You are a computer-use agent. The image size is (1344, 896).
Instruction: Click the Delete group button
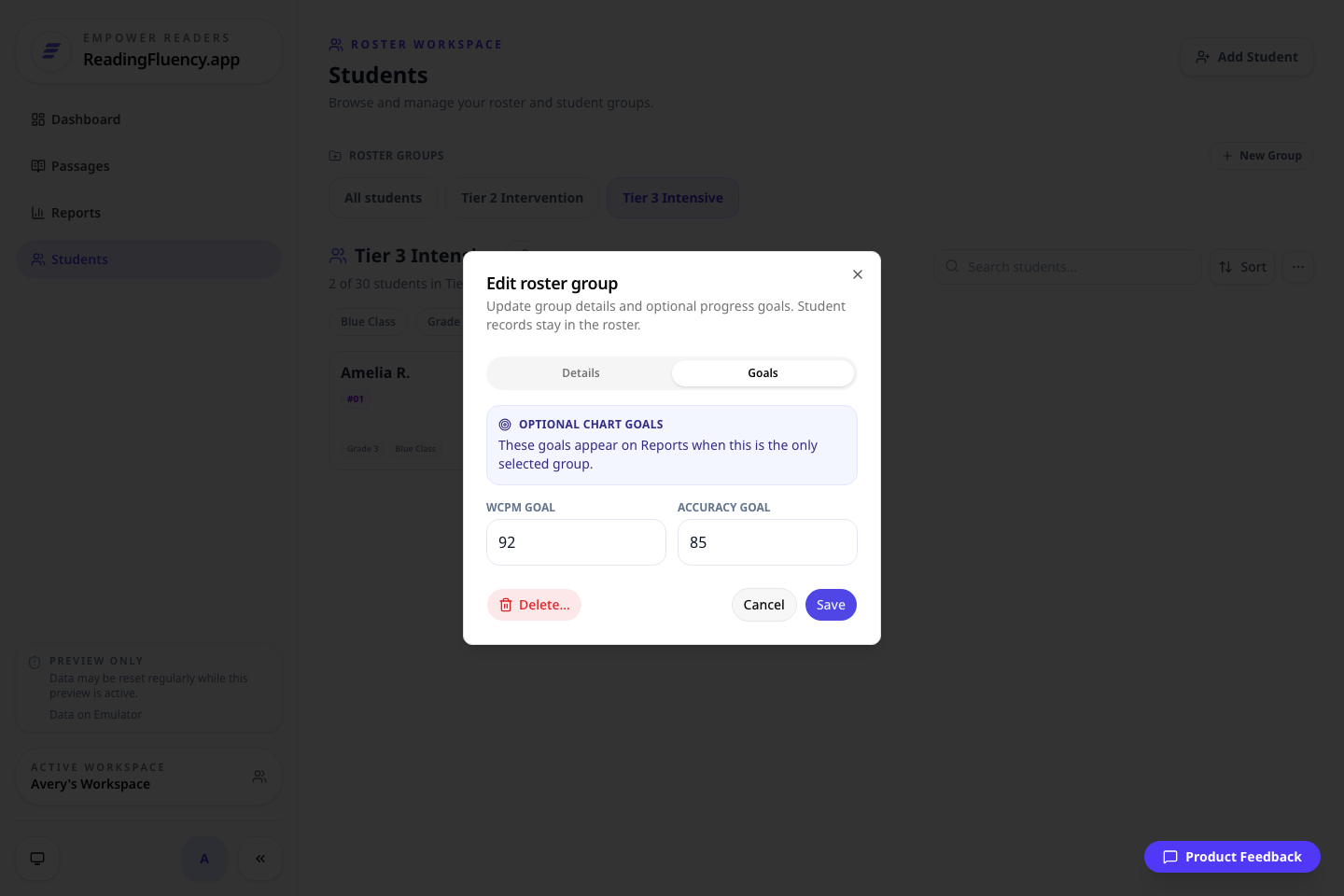(x=534, y=605)
